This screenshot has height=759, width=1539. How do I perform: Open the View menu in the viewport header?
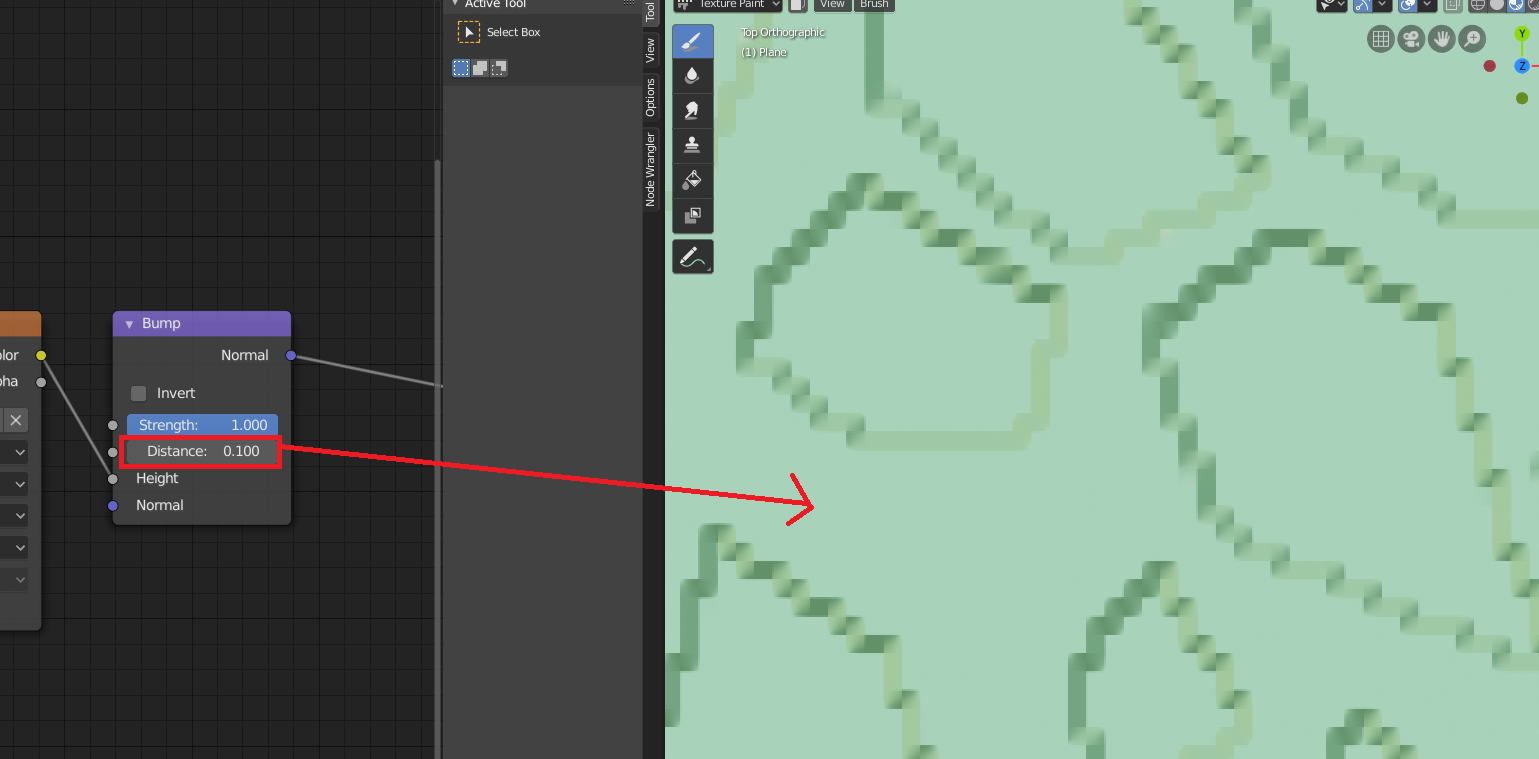[832, 5]
